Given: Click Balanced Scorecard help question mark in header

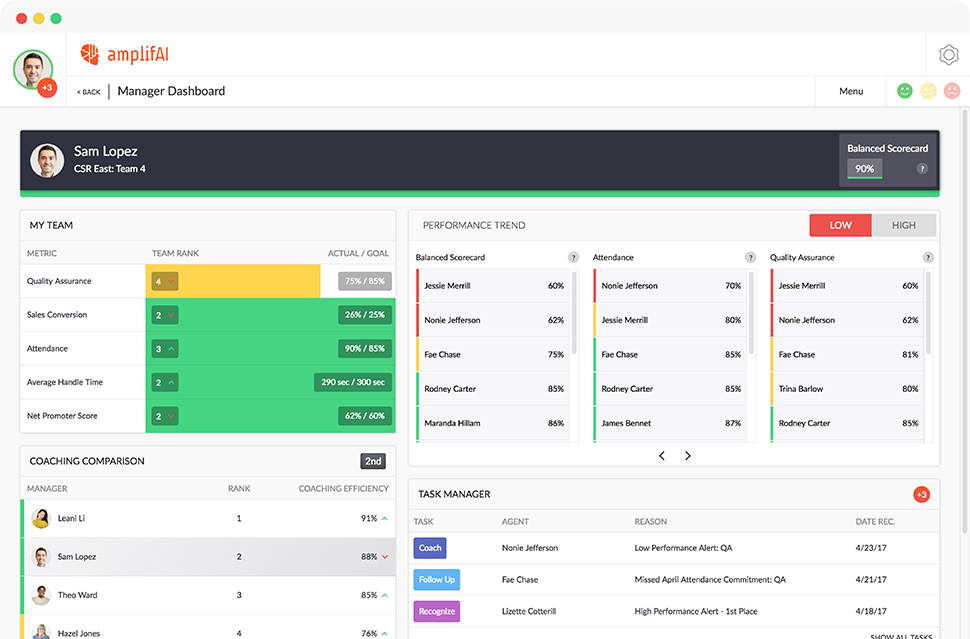Looking at the screenshot, I should [x=922, y=169].
